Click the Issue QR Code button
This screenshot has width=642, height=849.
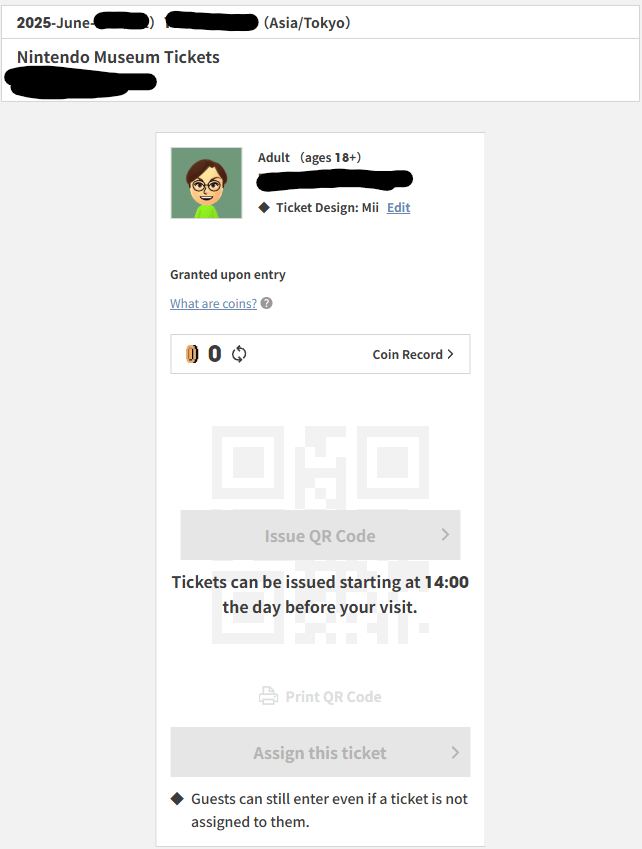[x=320, y=535]
